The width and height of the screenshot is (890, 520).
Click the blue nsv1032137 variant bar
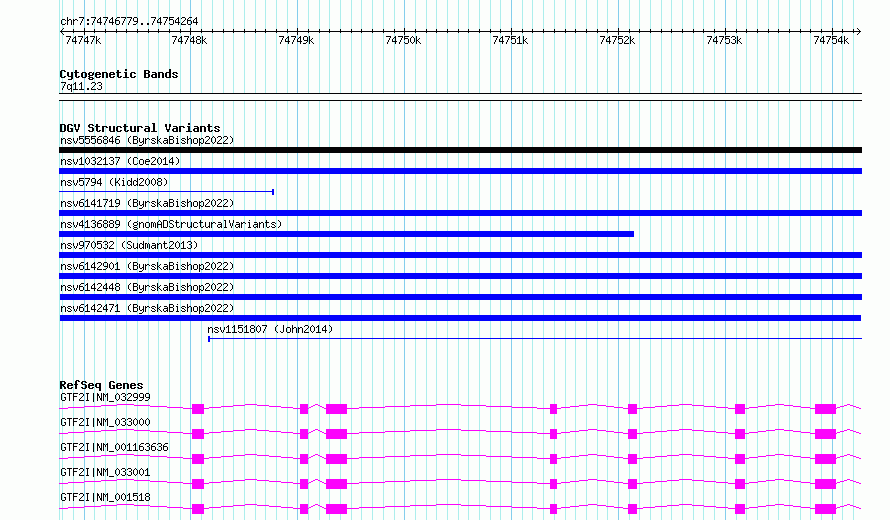pyautogui.click(x=460, y=171)
